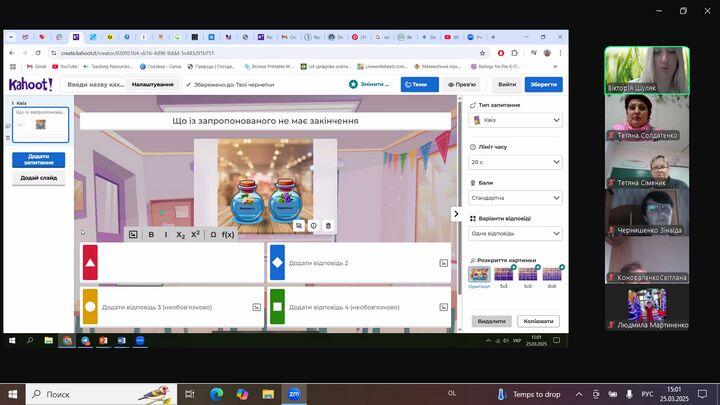Open the Ω special characters picker
This screenshot has width=720, height=405.
213,235
